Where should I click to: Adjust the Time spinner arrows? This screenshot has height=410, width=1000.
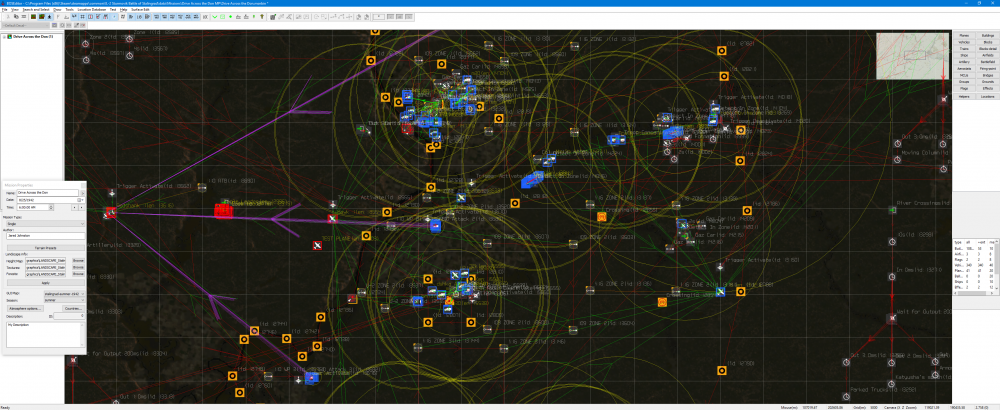point(51,207)
